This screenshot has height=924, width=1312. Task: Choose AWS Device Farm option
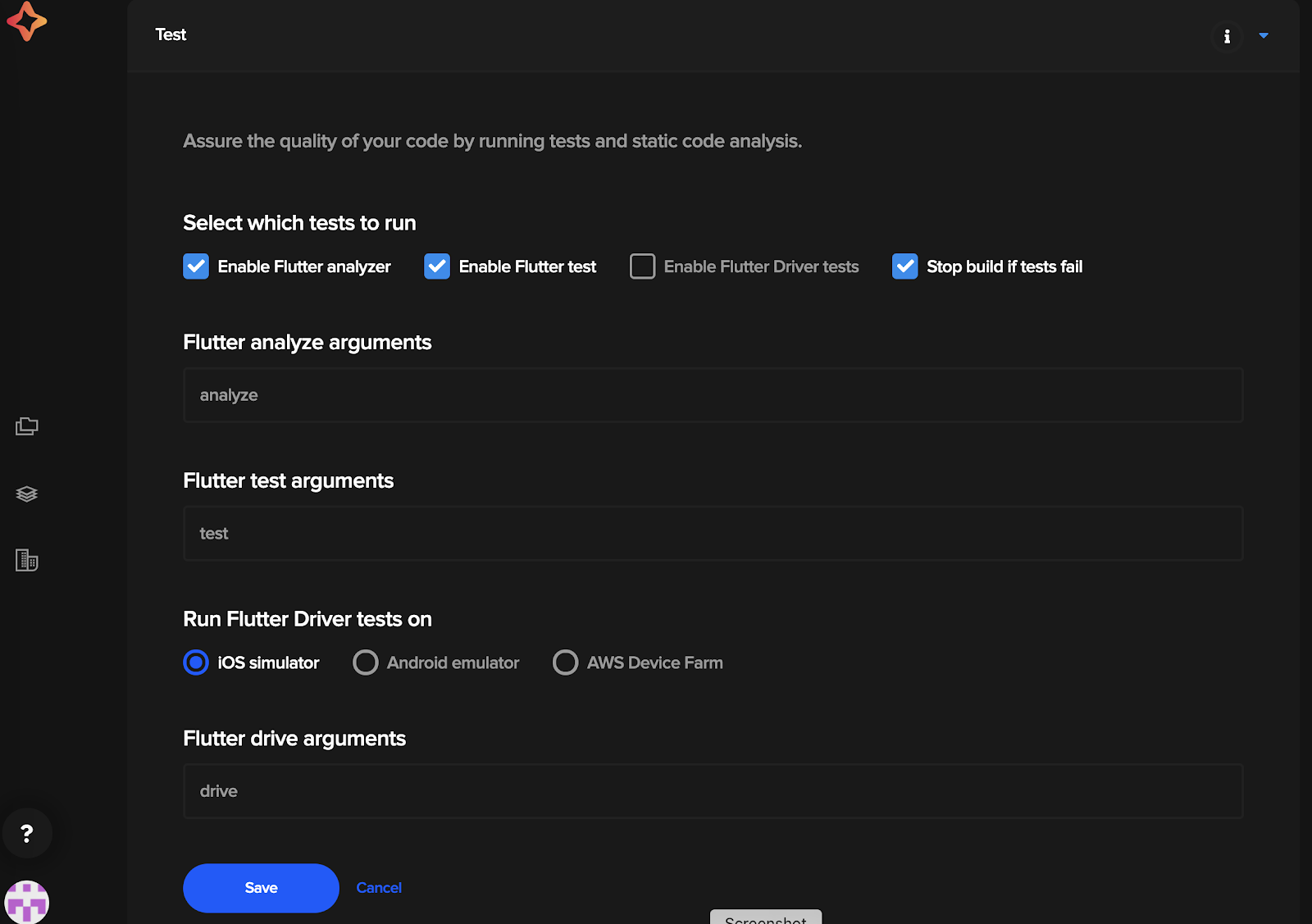tap(565, 662)
